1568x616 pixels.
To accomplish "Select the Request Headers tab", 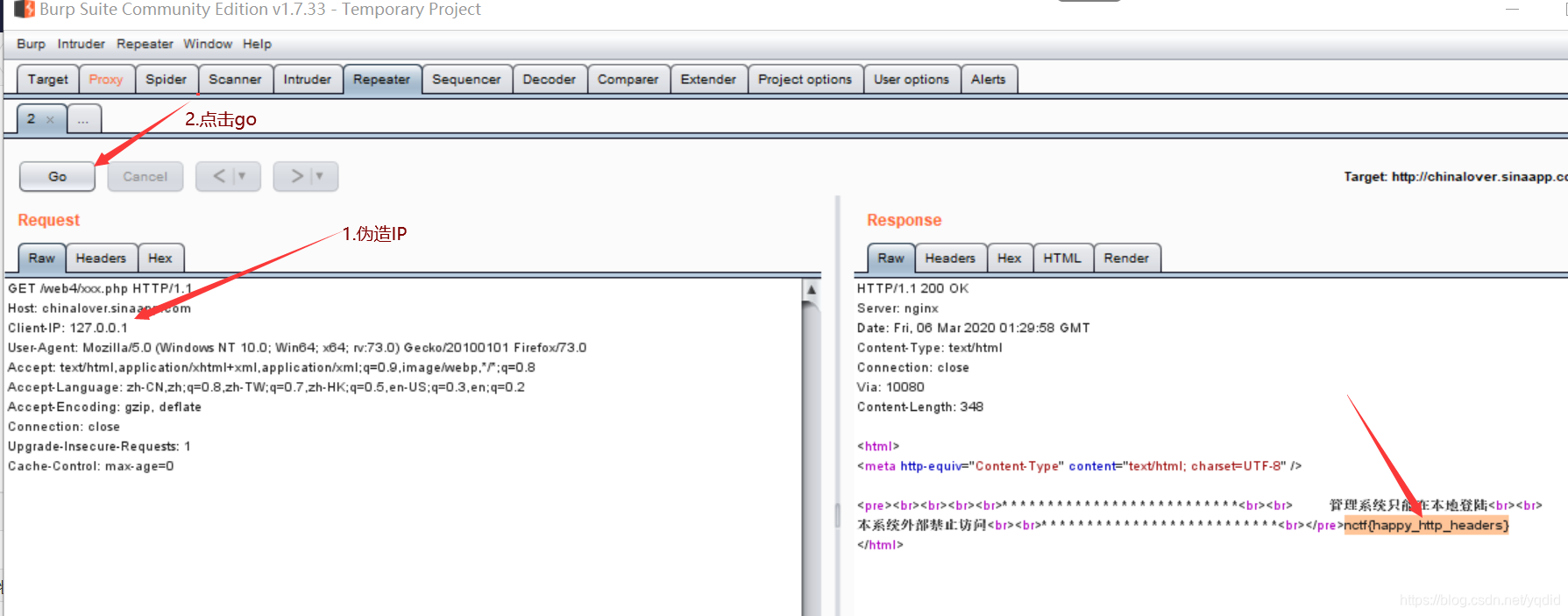I will (101, 258).
